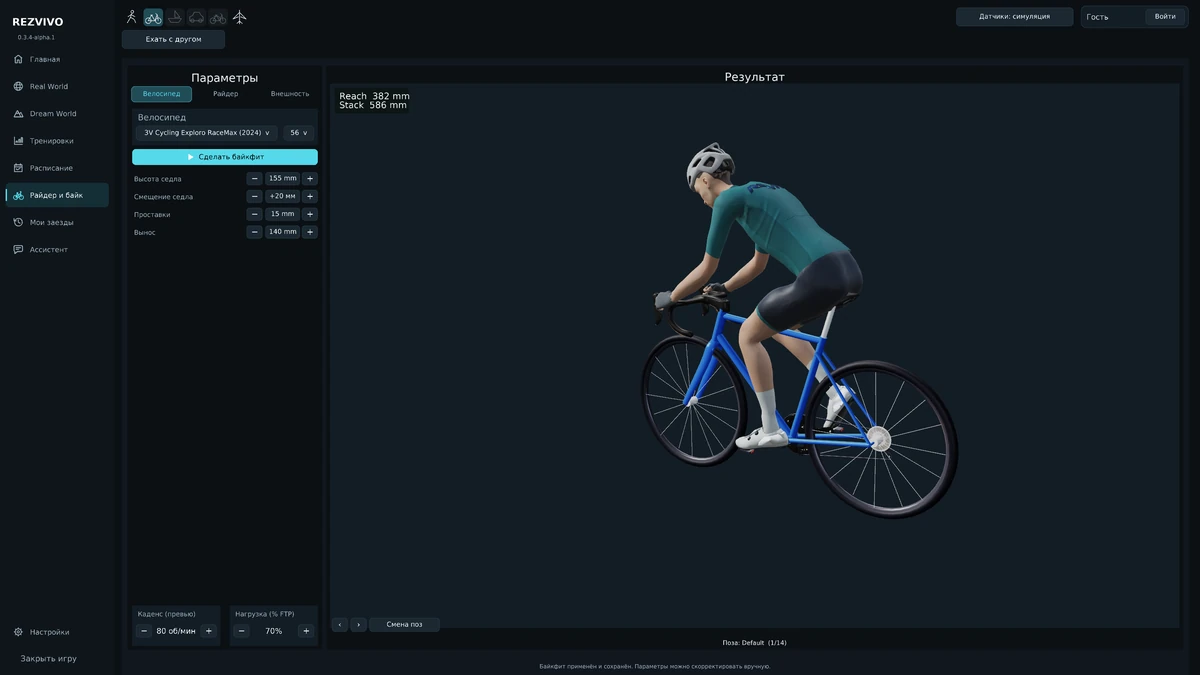Click the +20 мм saddle offset value

pos(282,197)
